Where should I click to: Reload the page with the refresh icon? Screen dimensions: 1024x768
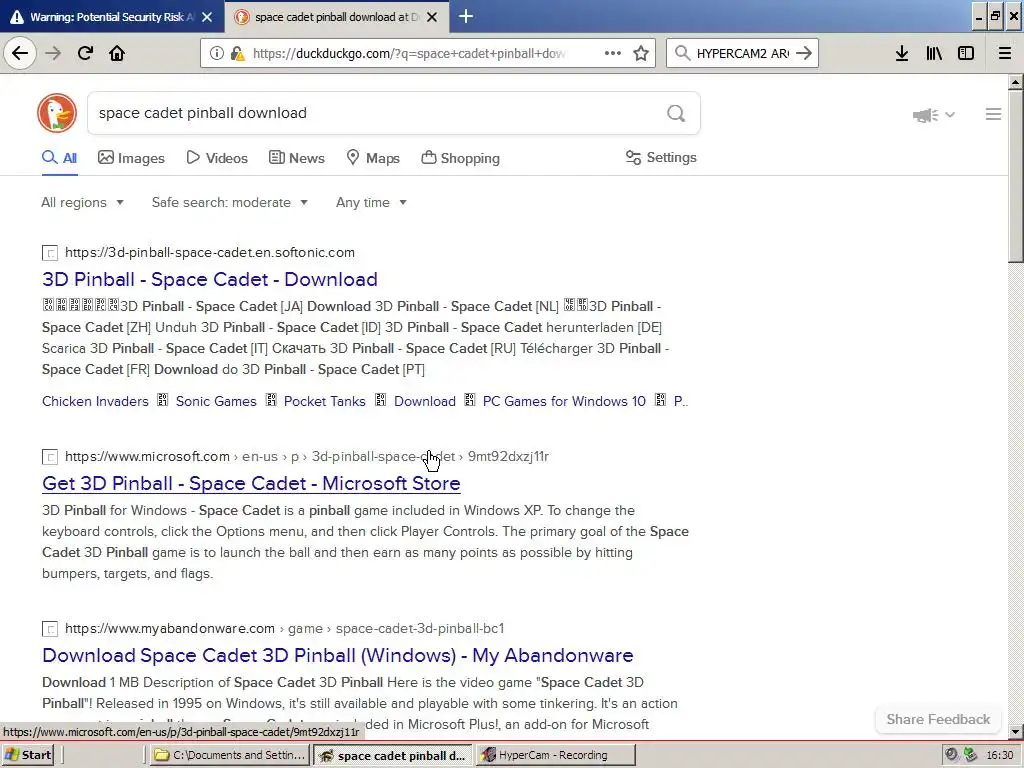pyautogui.click(x=85, y=53)
